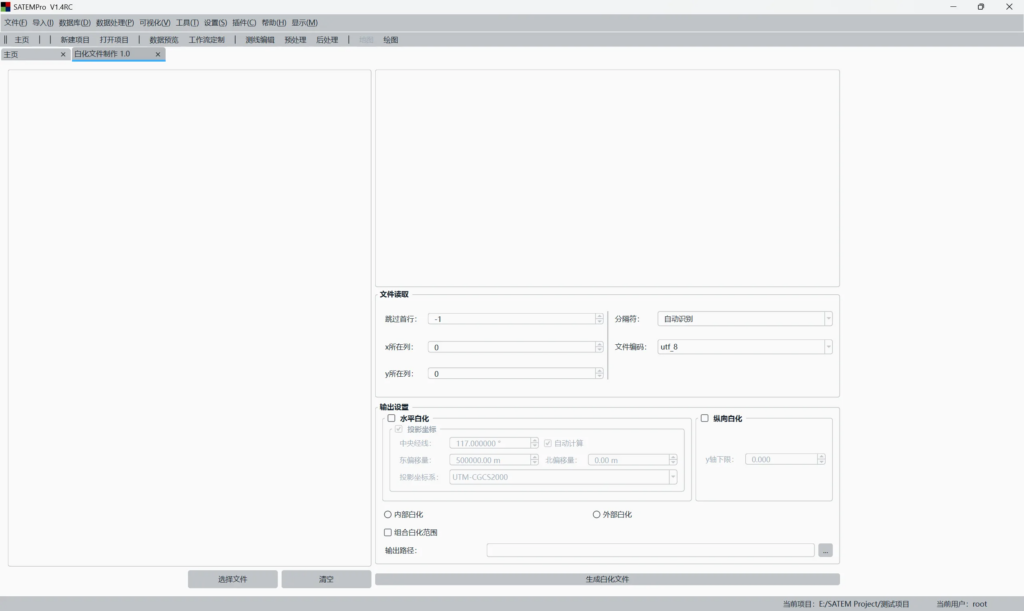Click the 打开项目 toolbar item
This screenshot has width=1024, height=611.
tap(114, 40)
